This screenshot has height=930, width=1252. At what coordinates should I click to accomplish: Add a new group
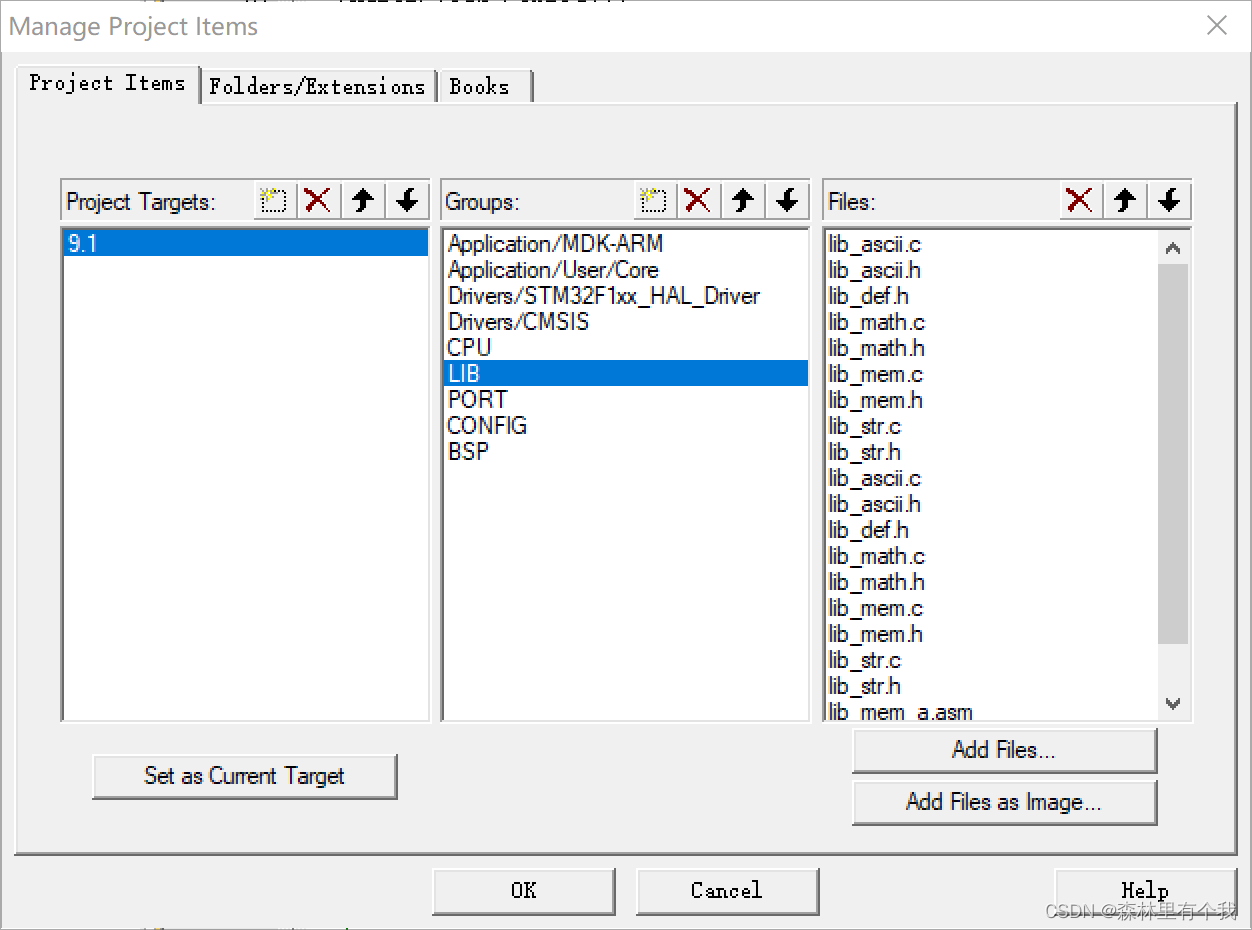653,200
